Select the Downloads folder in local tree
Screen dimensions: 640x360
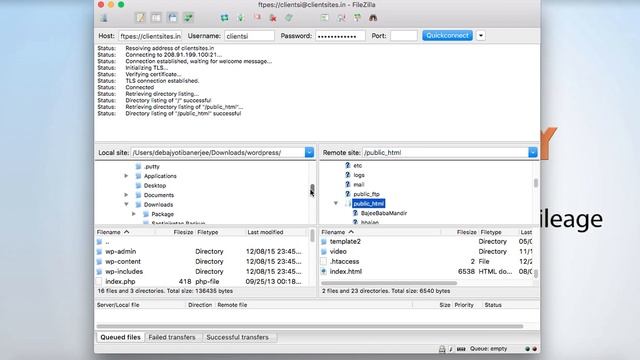pos(158,204)
